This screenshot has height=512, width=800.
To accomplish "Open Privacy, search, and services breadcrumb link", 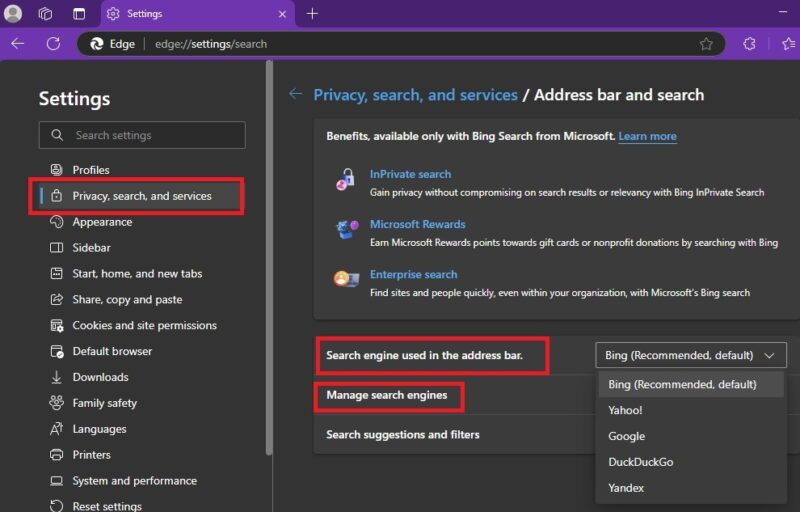I will point(415,95).
